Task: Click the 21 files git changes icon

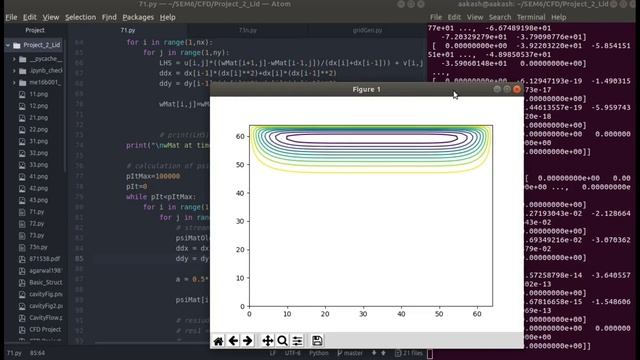Action: pyautogui.click(x=398, y=353)
